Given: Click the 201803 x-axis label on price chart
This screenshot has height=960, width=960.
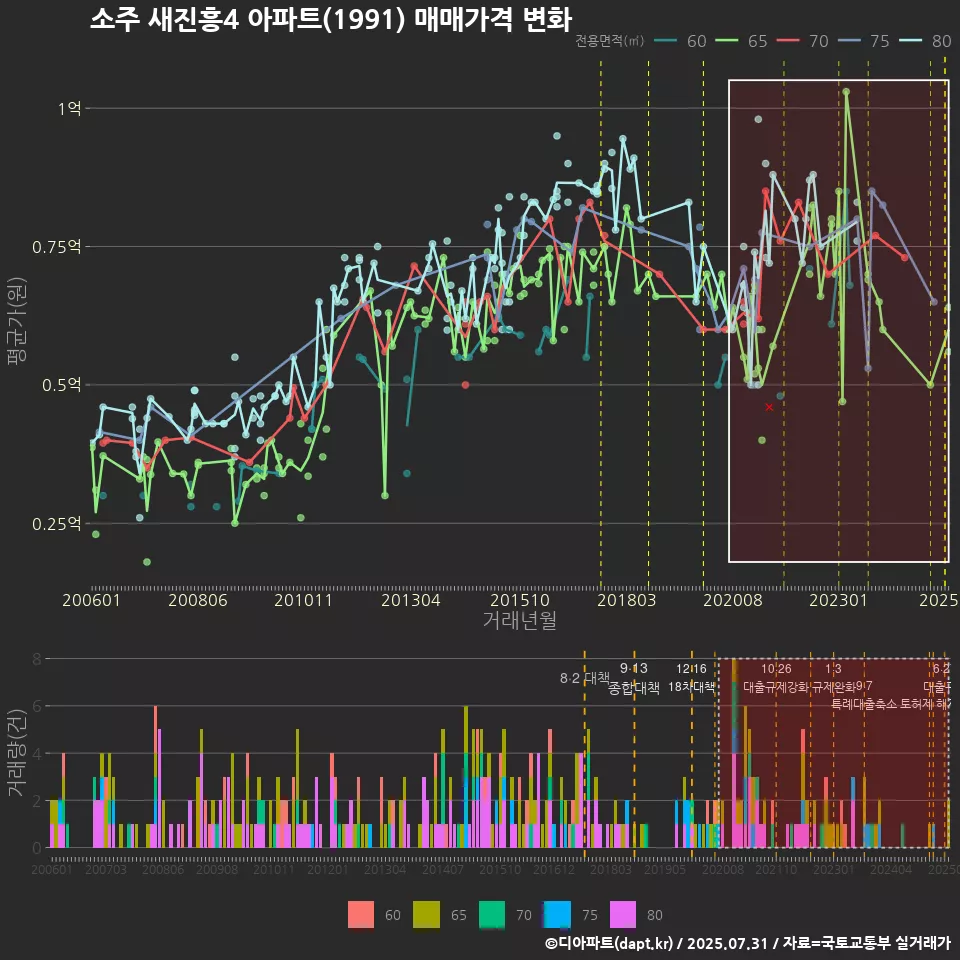Looking at the screenshot, I should 626,600.
